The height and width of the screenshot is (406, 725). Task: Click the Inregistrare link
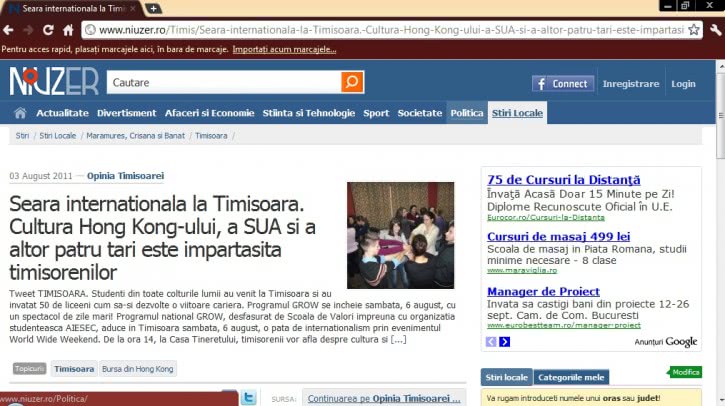point(631,84)
